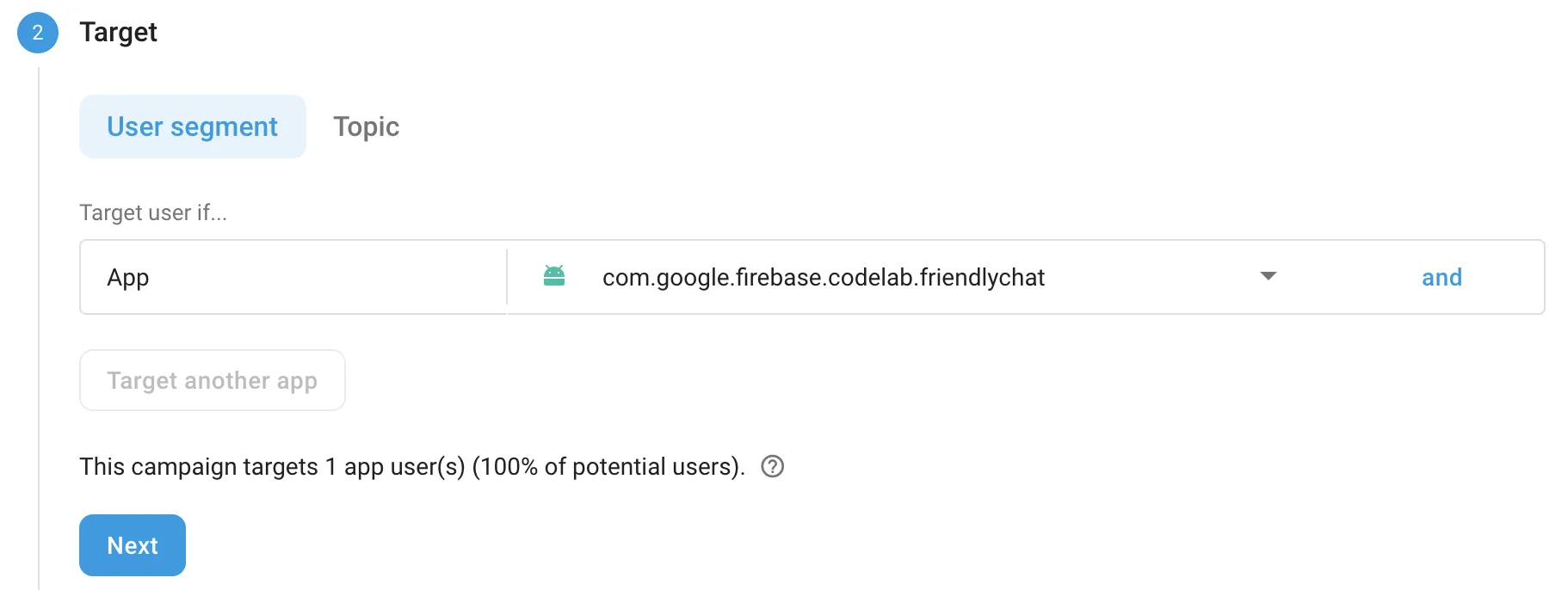This screenshot has height=590, width=1568.
Task: Click empty space between caret and "and"
Action: [x=1347, y=277]
